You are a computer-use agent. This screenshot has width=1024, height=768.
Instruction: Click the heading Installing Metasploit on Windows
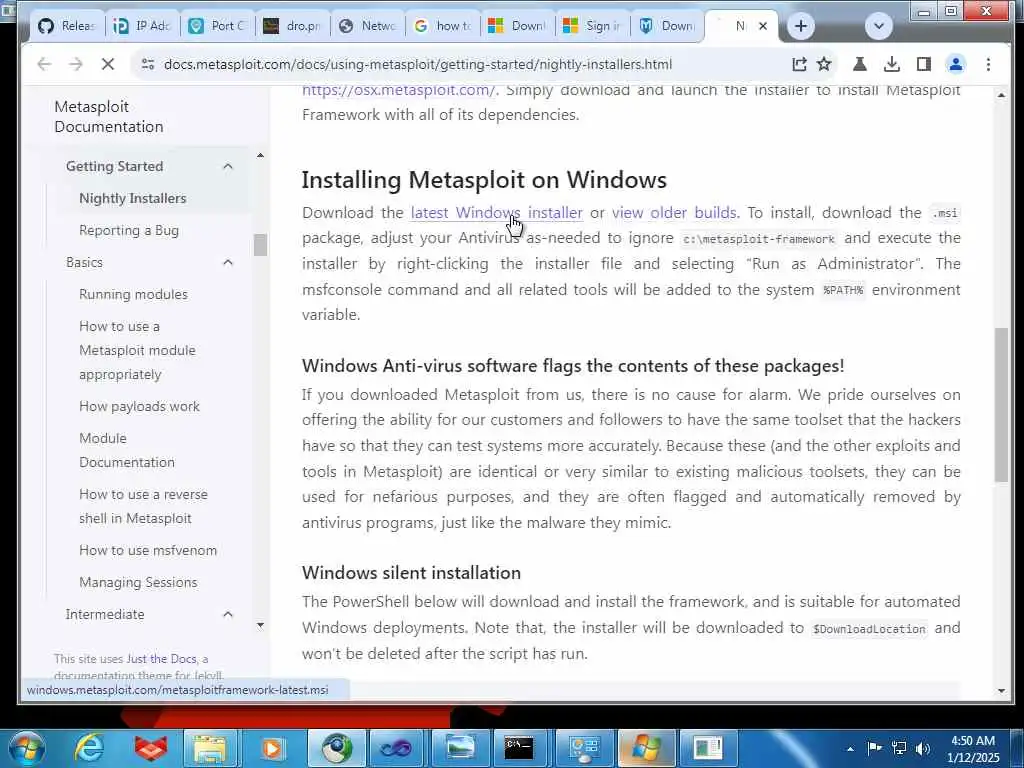[x=484, y=180]
